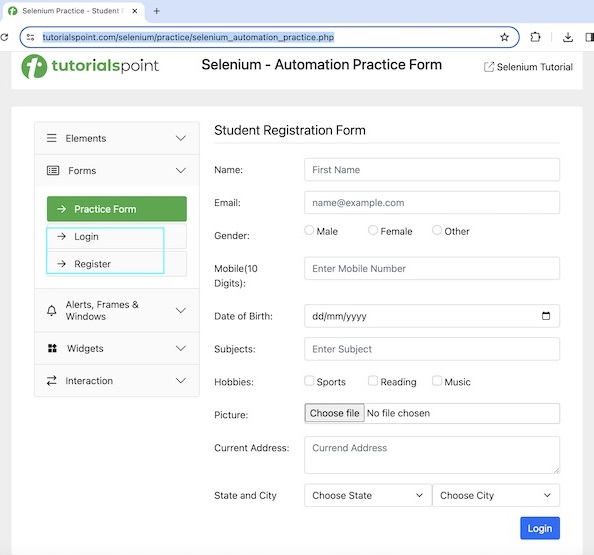The height and width of the screenshot is (555, 594).
Task: Tick the Music hobby checkbox
Action: pyautogui.click(x=437, y=381)
